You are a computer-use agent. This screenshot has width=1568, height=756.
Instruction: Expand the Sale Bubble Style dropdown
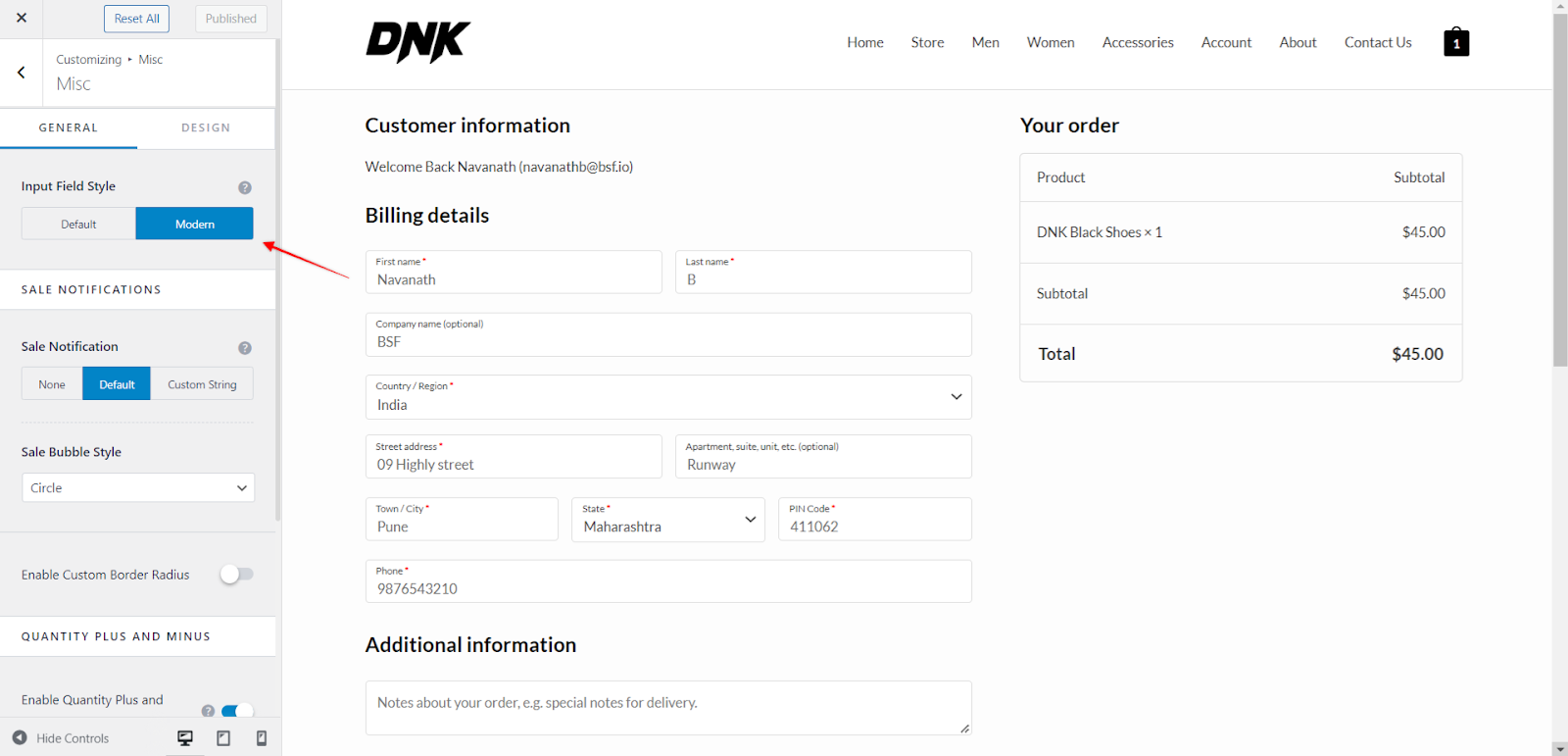point(138,488)
